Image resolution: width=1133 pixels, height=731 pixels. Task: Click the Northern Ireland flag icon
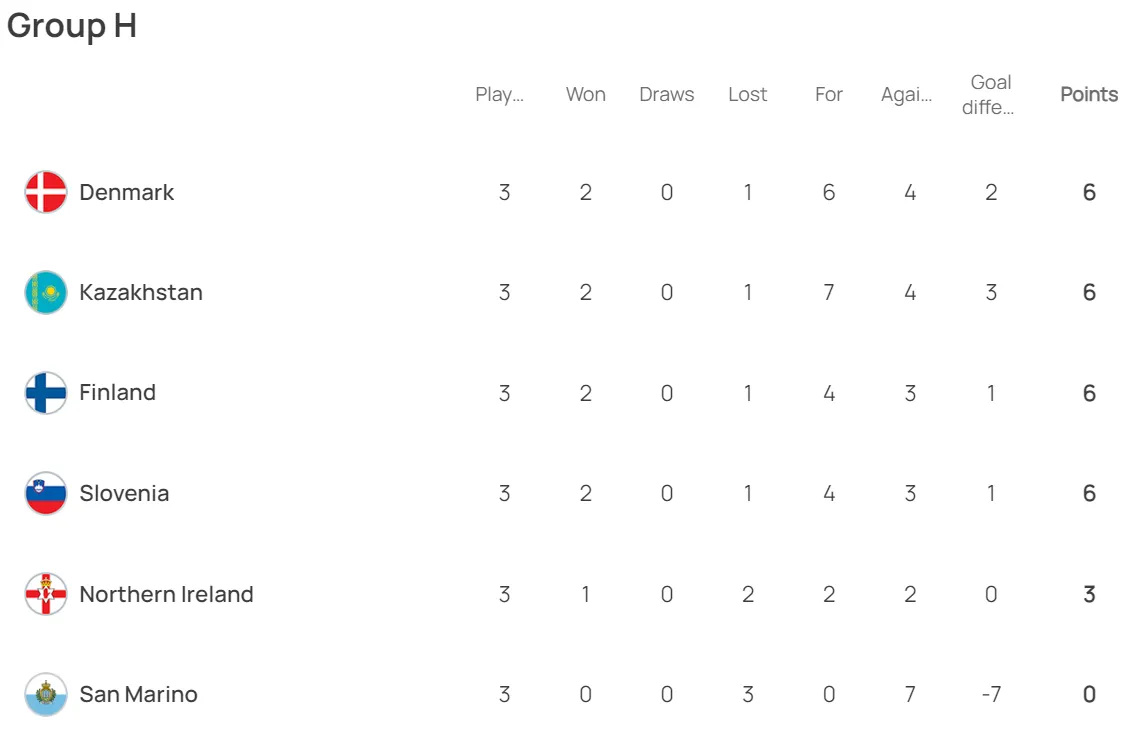pyautogui.click(x=46, y=594)
